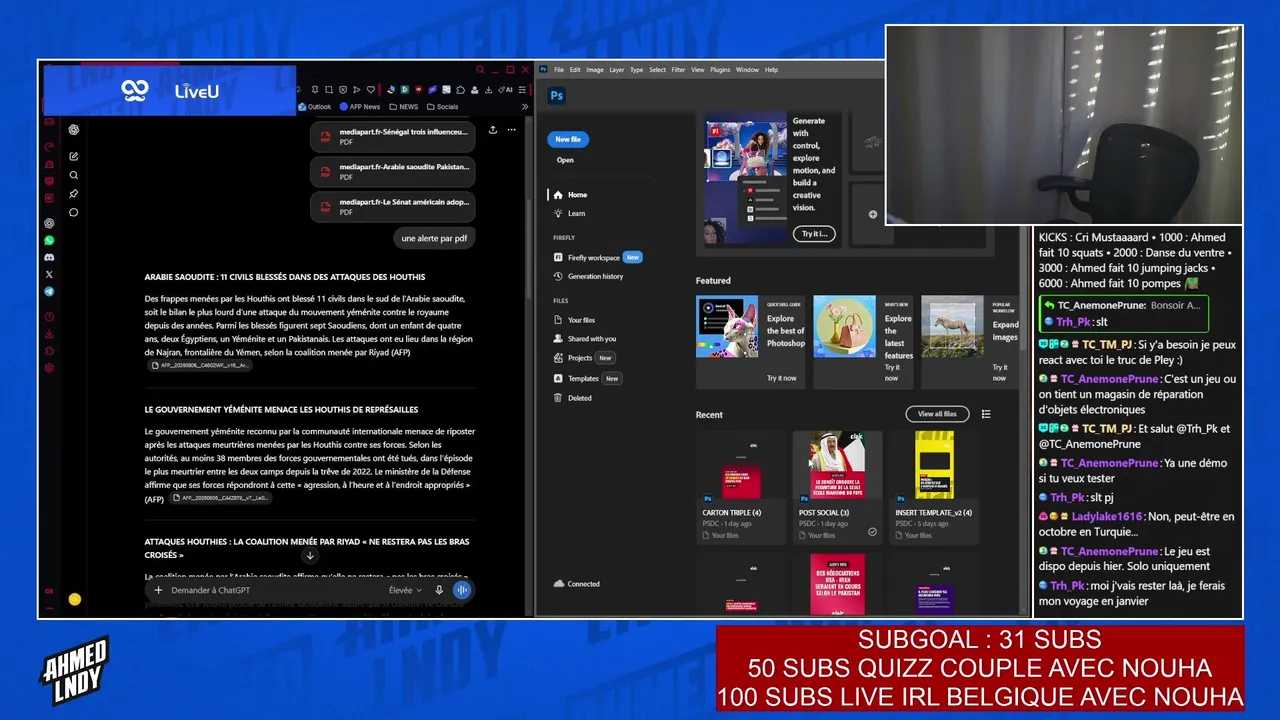
Task: Start ChatGPT voice mode with the blue button
Action: coord(461,590)
